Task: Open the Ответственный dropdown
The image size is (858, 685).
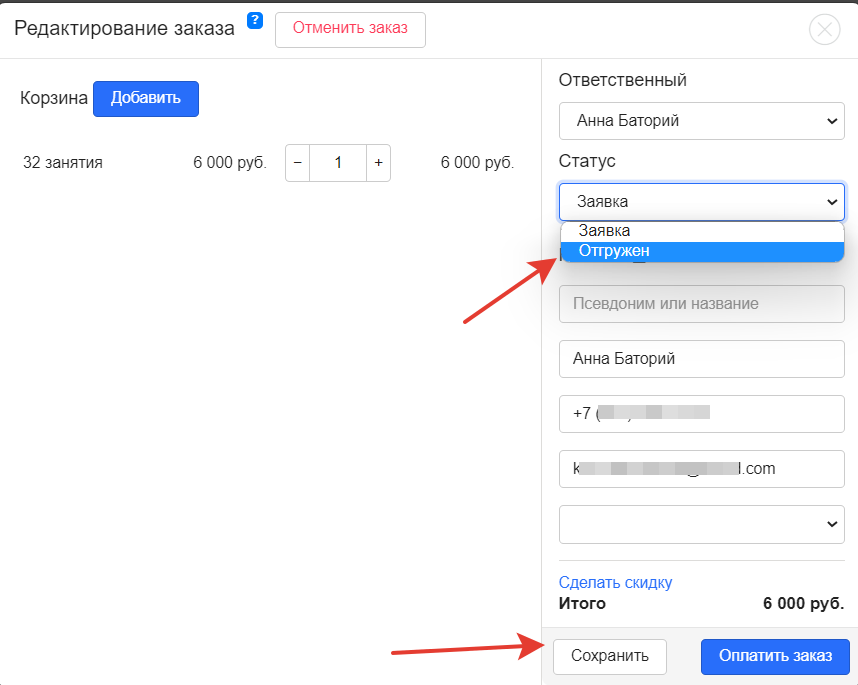Action: [x=702, y=120]
